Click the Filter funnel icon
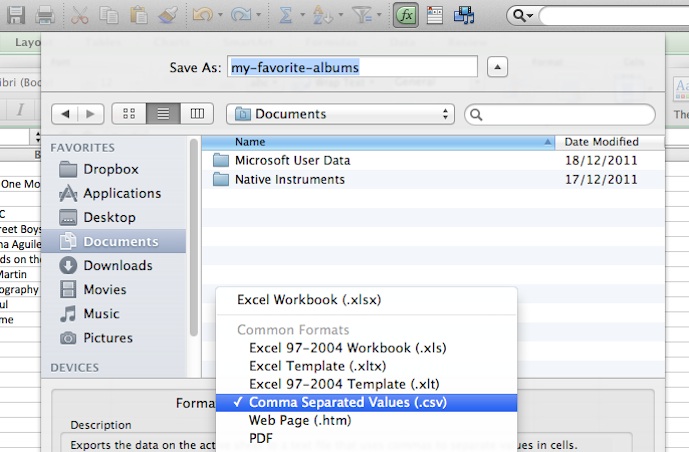 coord(363,15)
